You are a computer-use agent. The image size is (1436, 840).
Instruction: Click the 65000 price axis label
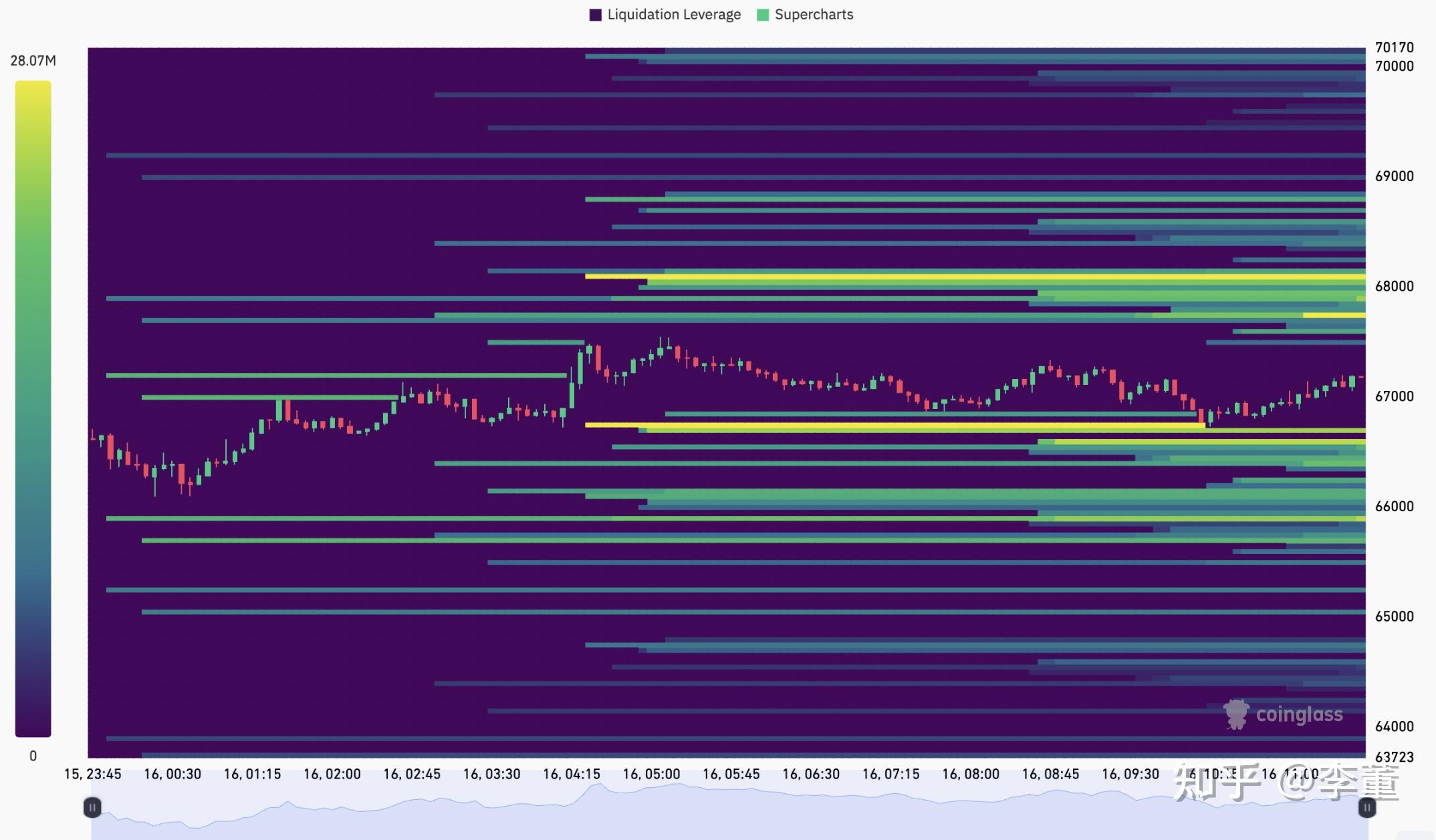tap(1395, 616)
